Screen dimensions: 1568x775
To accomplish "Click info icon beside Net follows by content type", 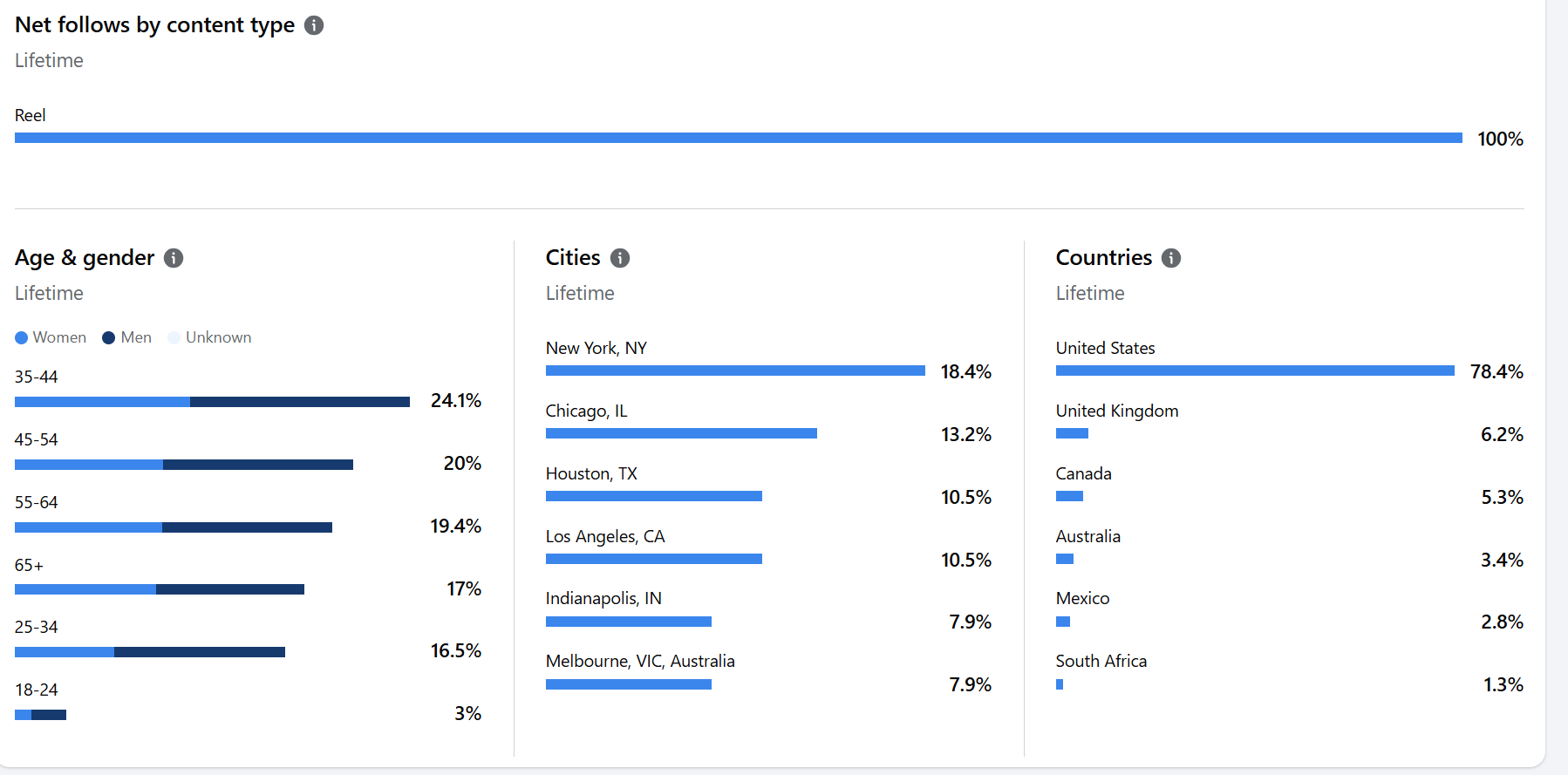I will [x=314, y=25].
